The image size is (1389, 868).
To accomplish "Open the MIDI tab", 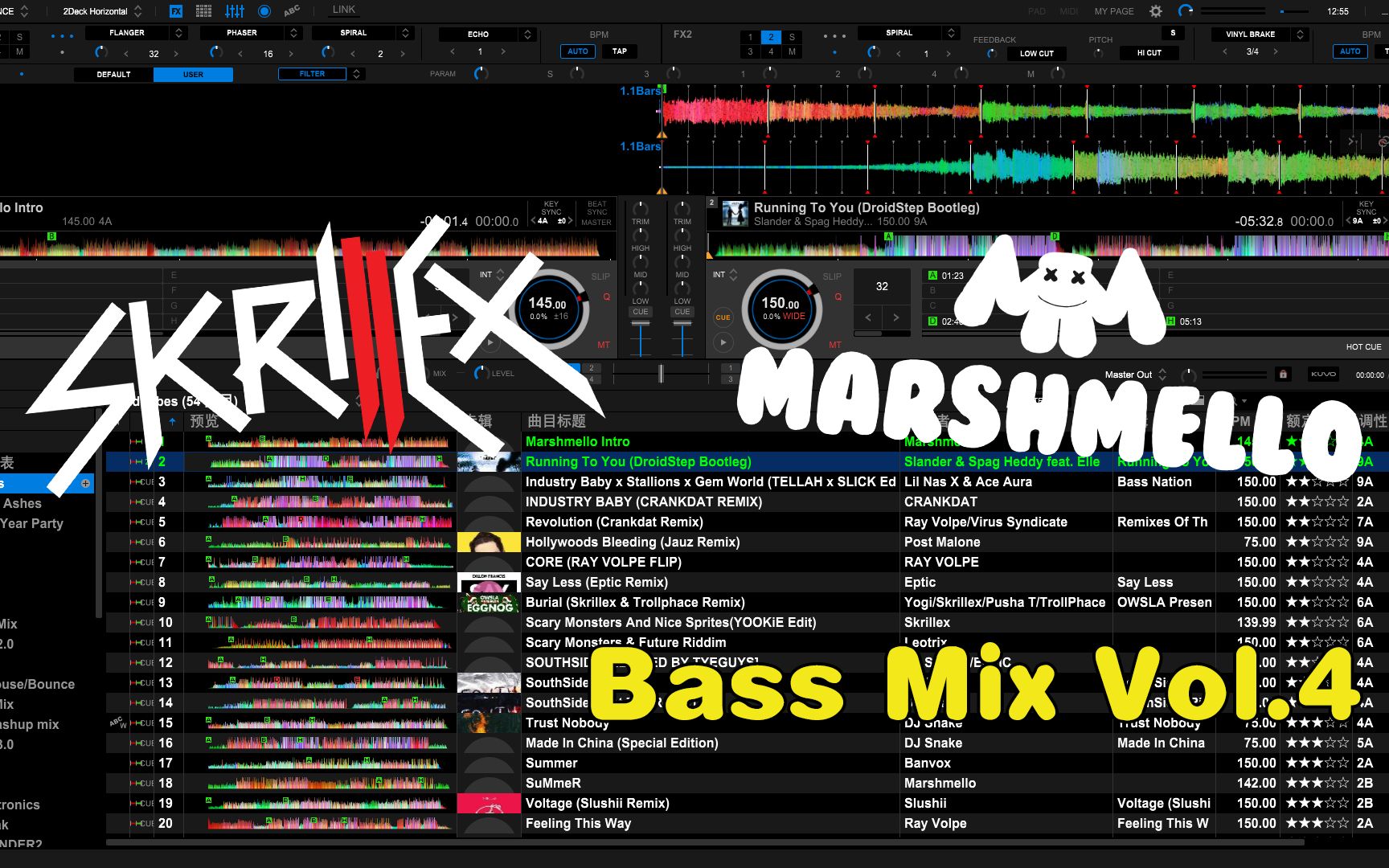I will point(1069,11).
